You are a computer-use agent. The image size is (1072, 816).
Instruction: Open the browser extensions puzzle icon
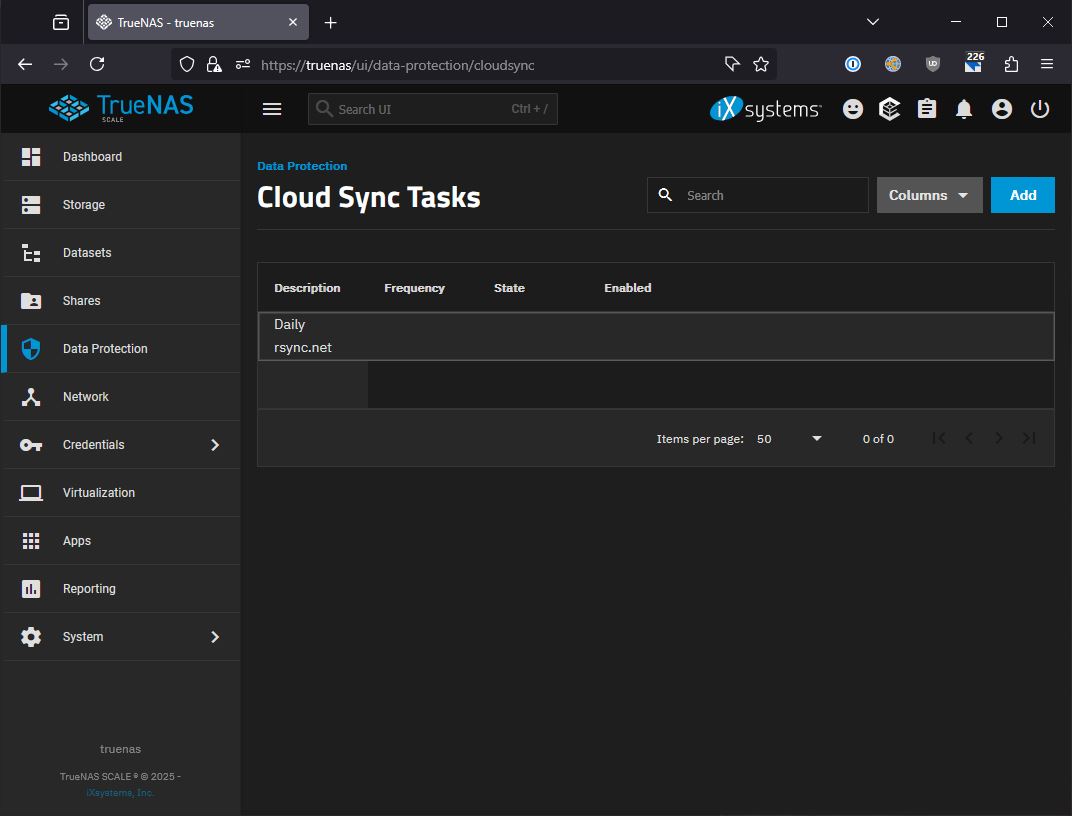pyautogui.click(x=1011, y=64)
